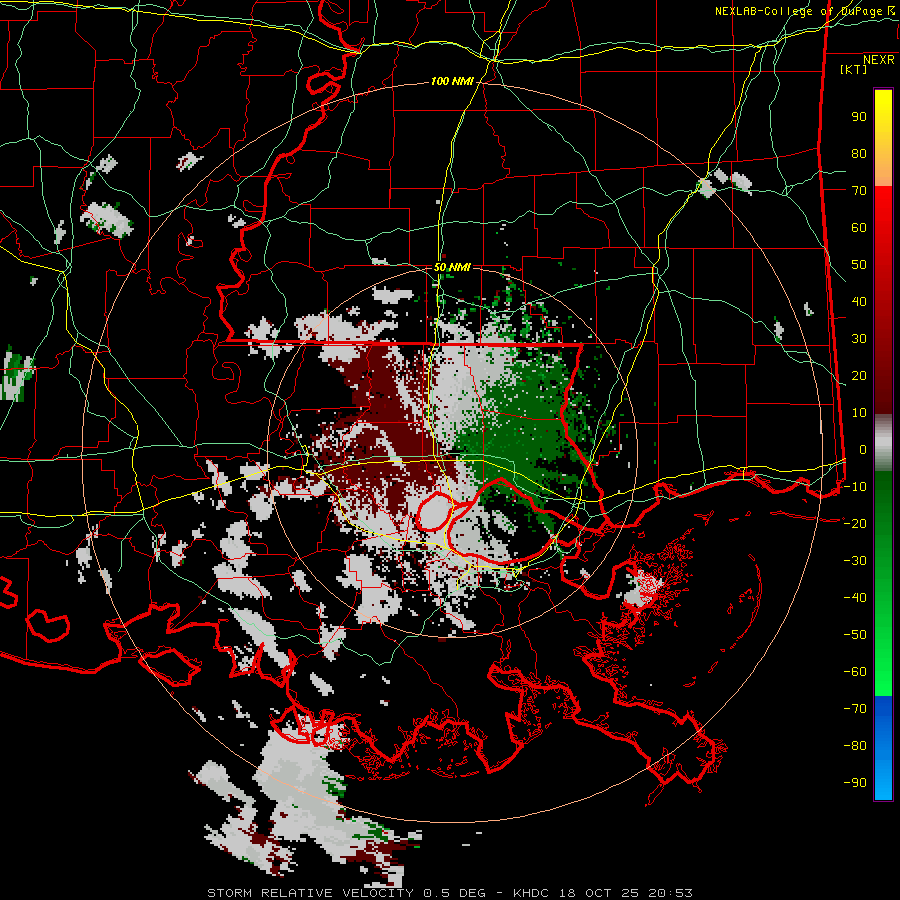The image size is (900, 900).
Task: Click the [KT] units label
Action: (x=853, y=69)
